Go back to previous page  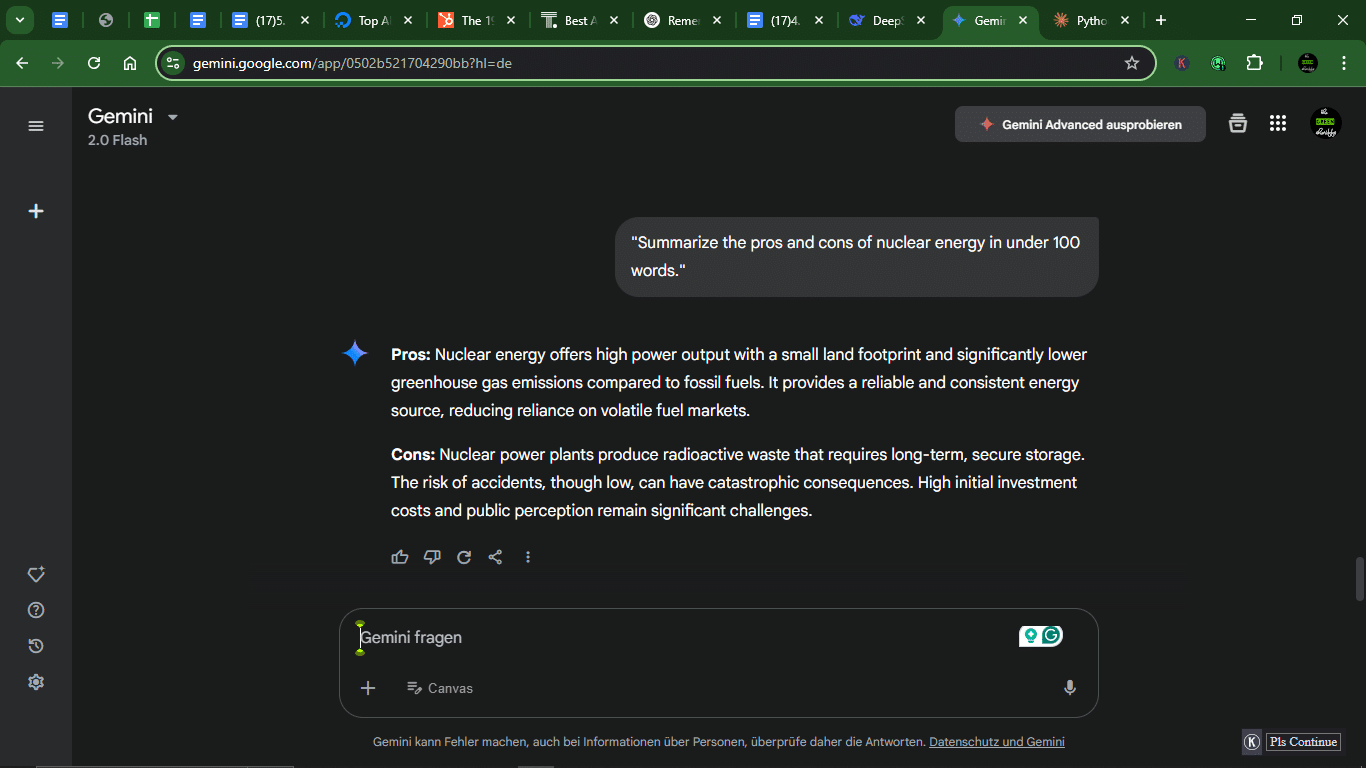click(x=22, y=63)
